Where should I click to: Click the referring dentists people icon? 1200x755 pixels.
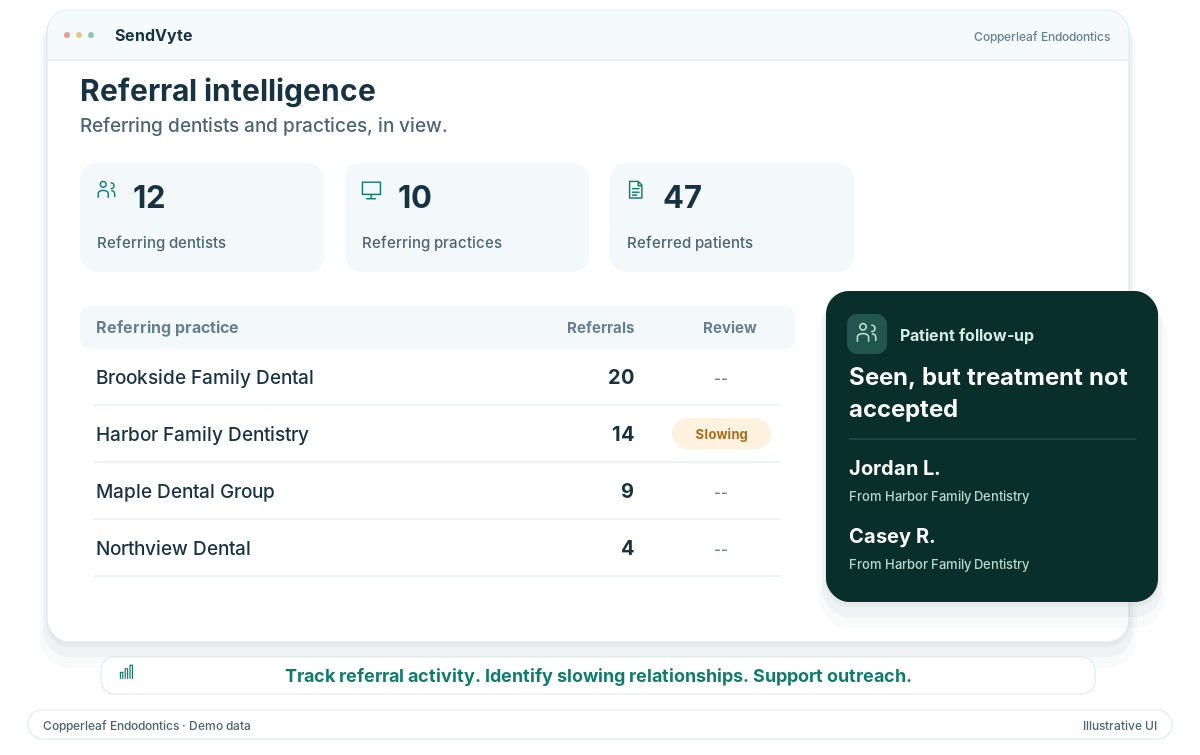pos(107,190)
